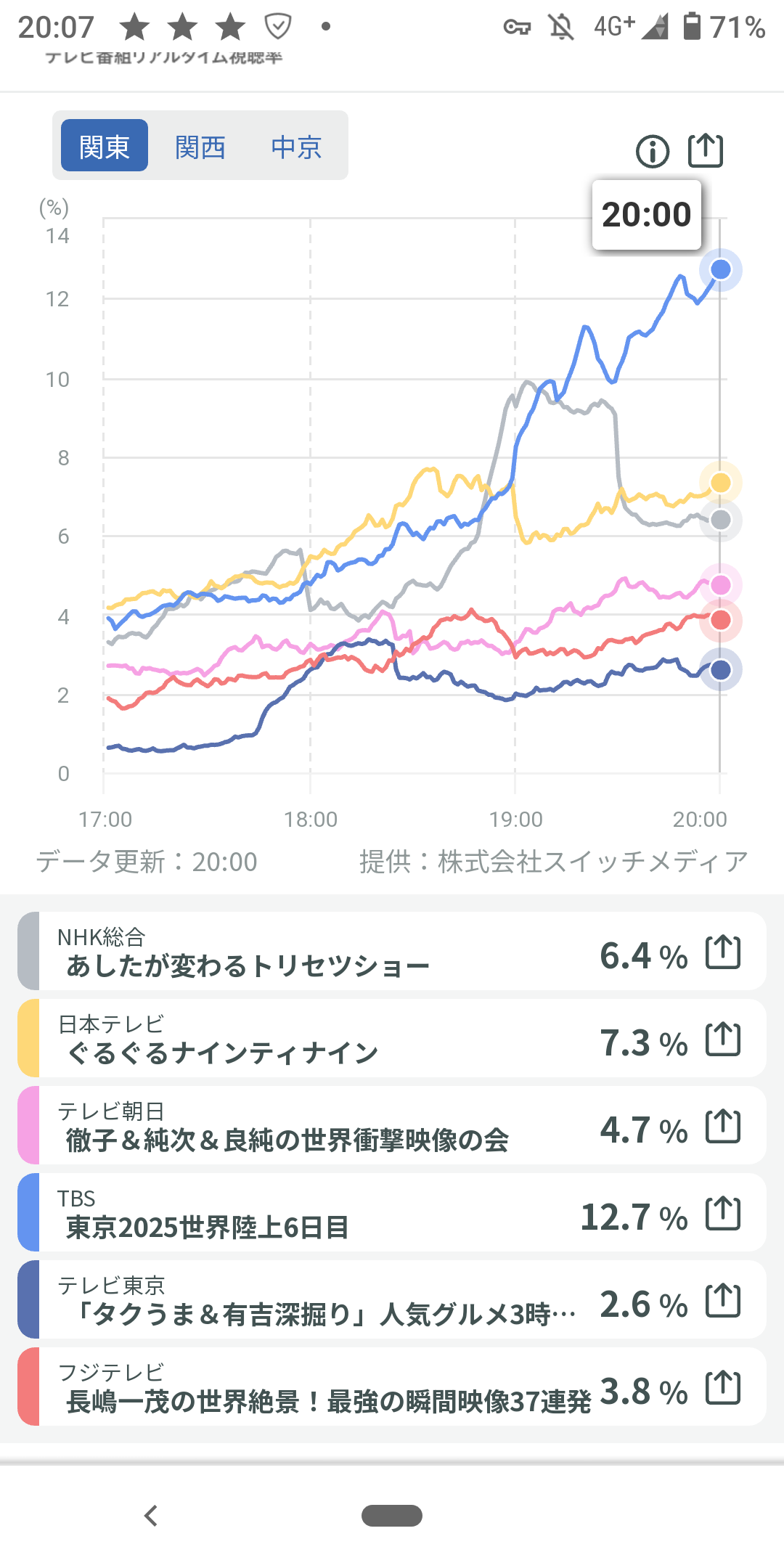Share the 日本テレビ 7.3% rating
This screenshot has height=1568, width=784.
(723, 1039)
